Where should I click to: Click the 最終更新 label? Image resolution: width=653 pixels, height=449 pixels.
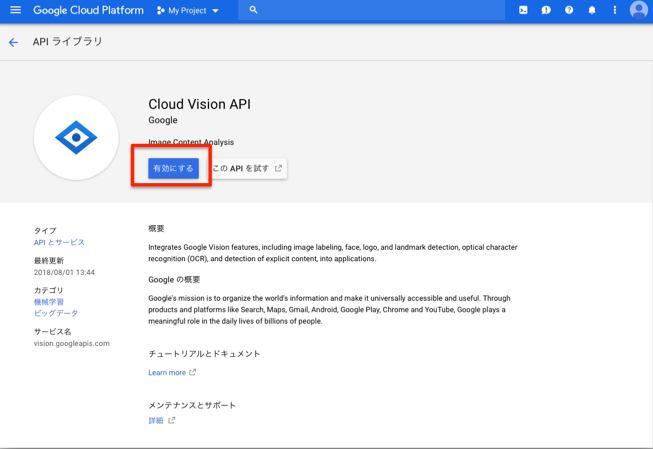point(49,261)
